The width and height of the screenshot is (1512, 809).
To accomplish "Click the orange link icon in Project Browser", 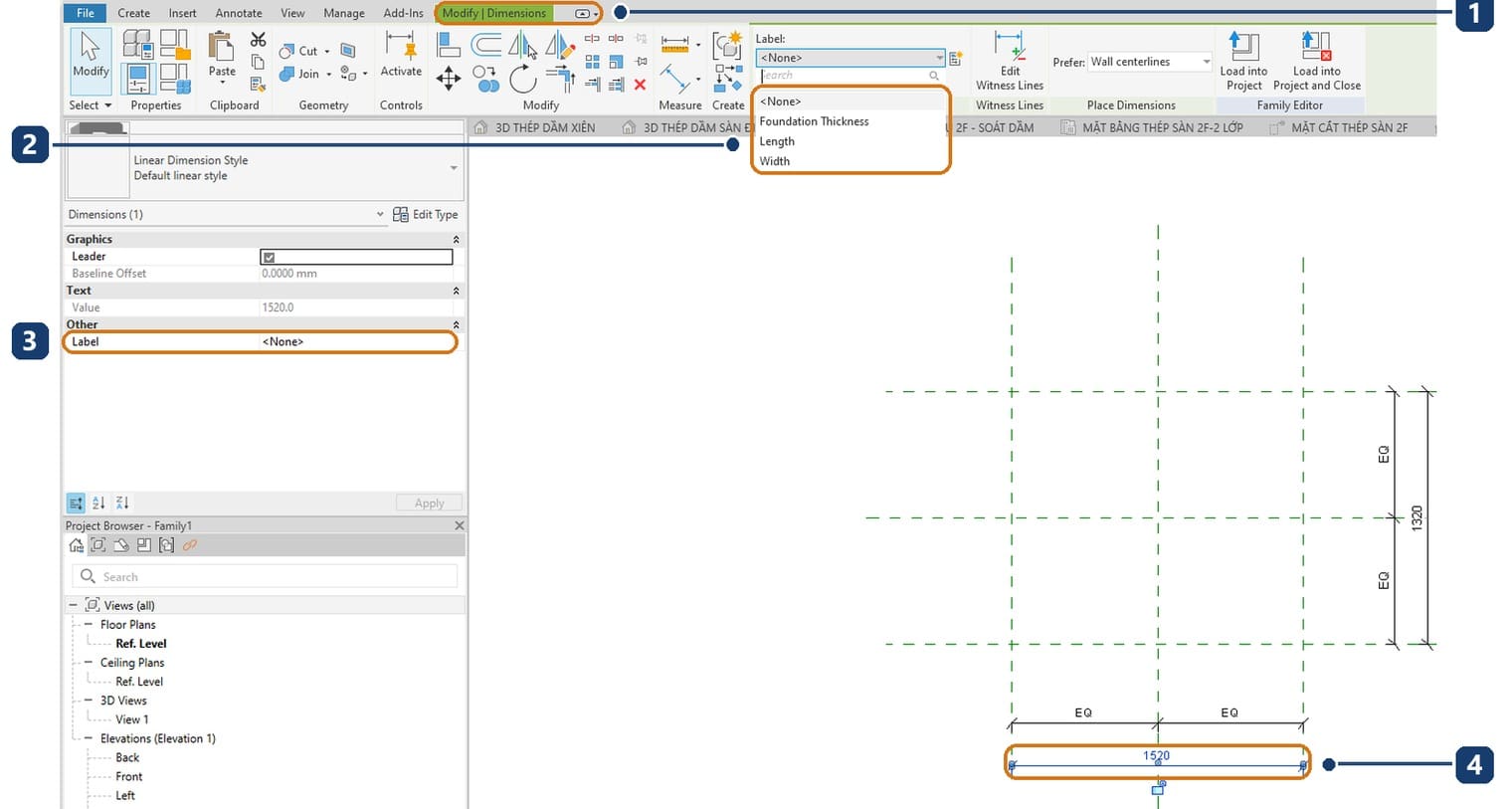I will click(x=190, y=545).
